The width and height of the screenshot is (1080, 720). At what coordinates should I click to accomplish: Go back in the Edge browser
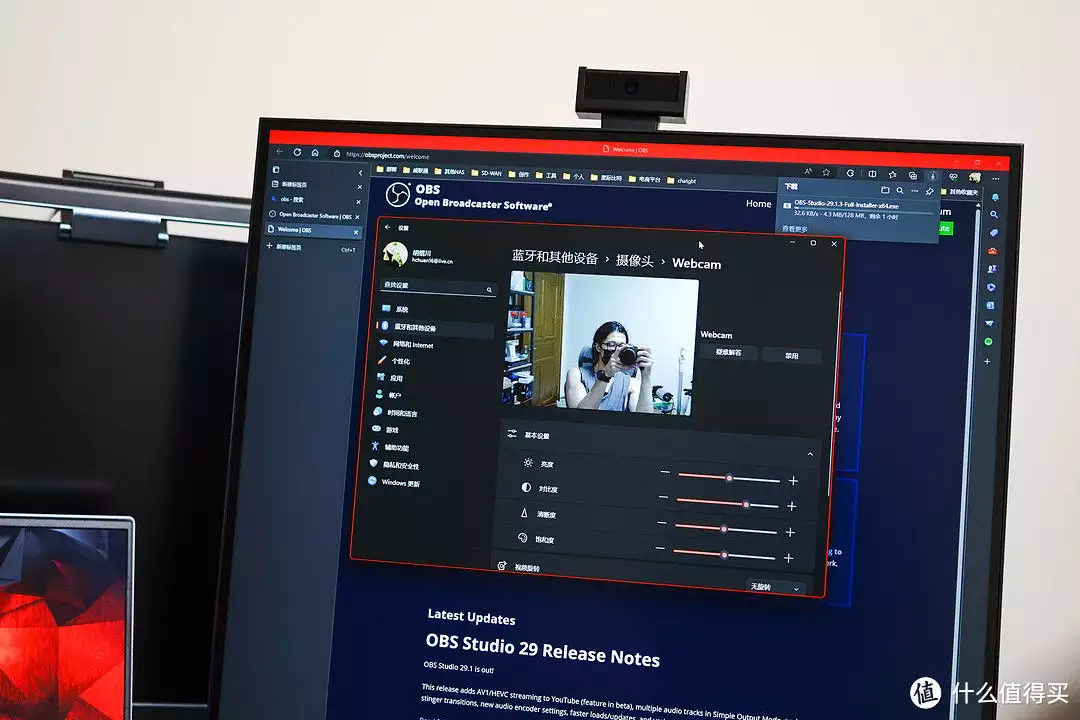click(x=279, y=151)
